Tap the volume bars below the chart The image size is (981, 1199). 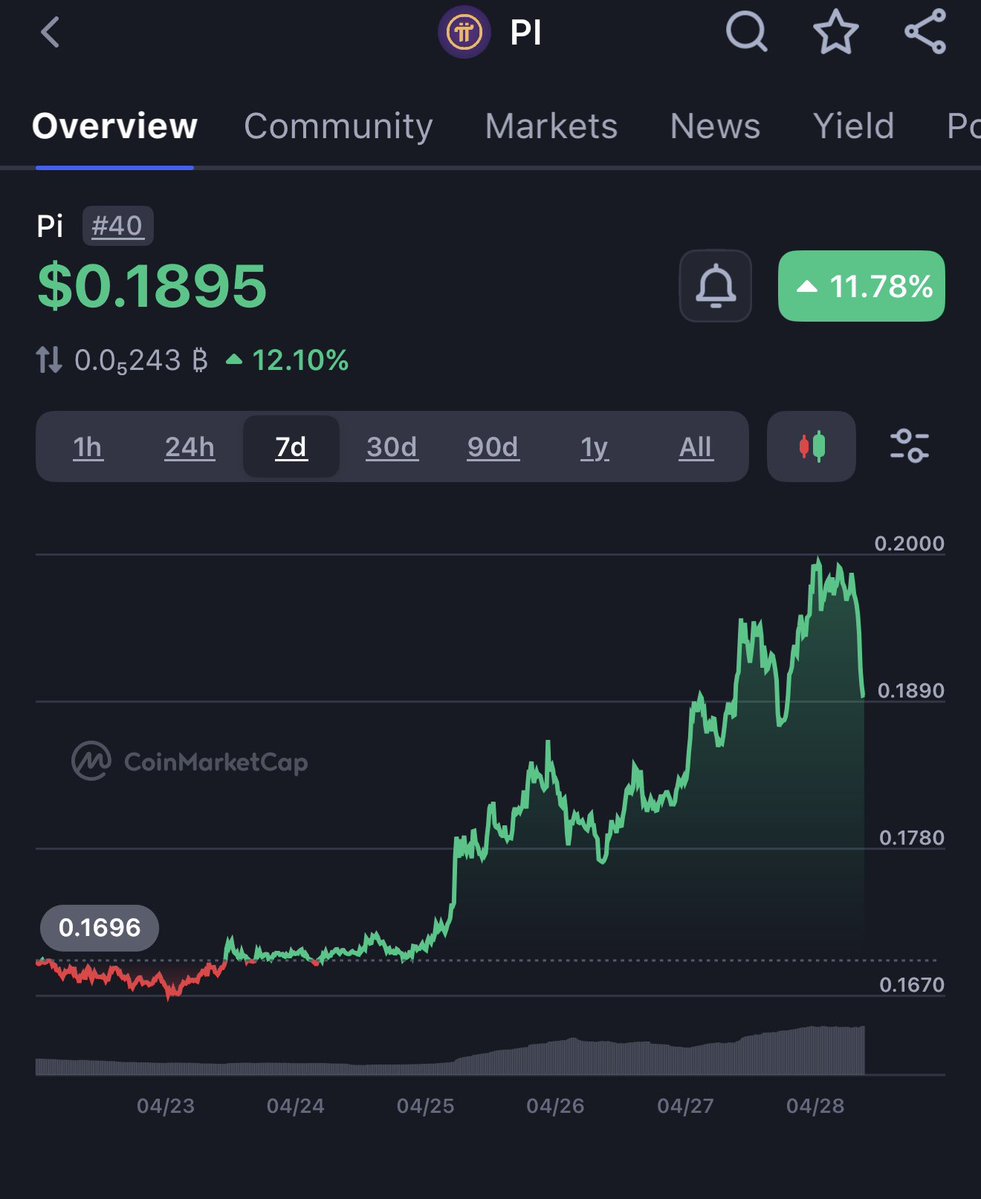click(450, 1051)
